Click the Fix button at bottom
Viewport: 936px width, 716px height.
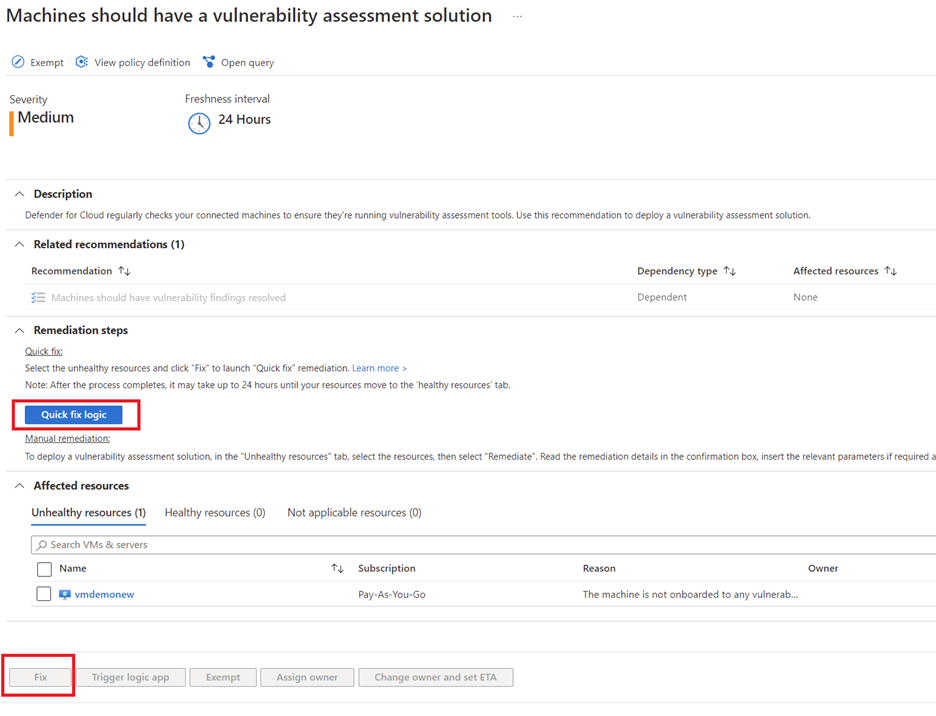[x=40, y=677]
